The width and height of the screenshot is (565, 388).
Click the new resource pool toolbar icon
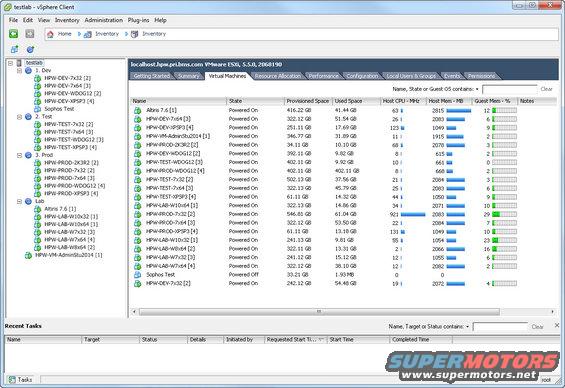click(x=30, y=49)
